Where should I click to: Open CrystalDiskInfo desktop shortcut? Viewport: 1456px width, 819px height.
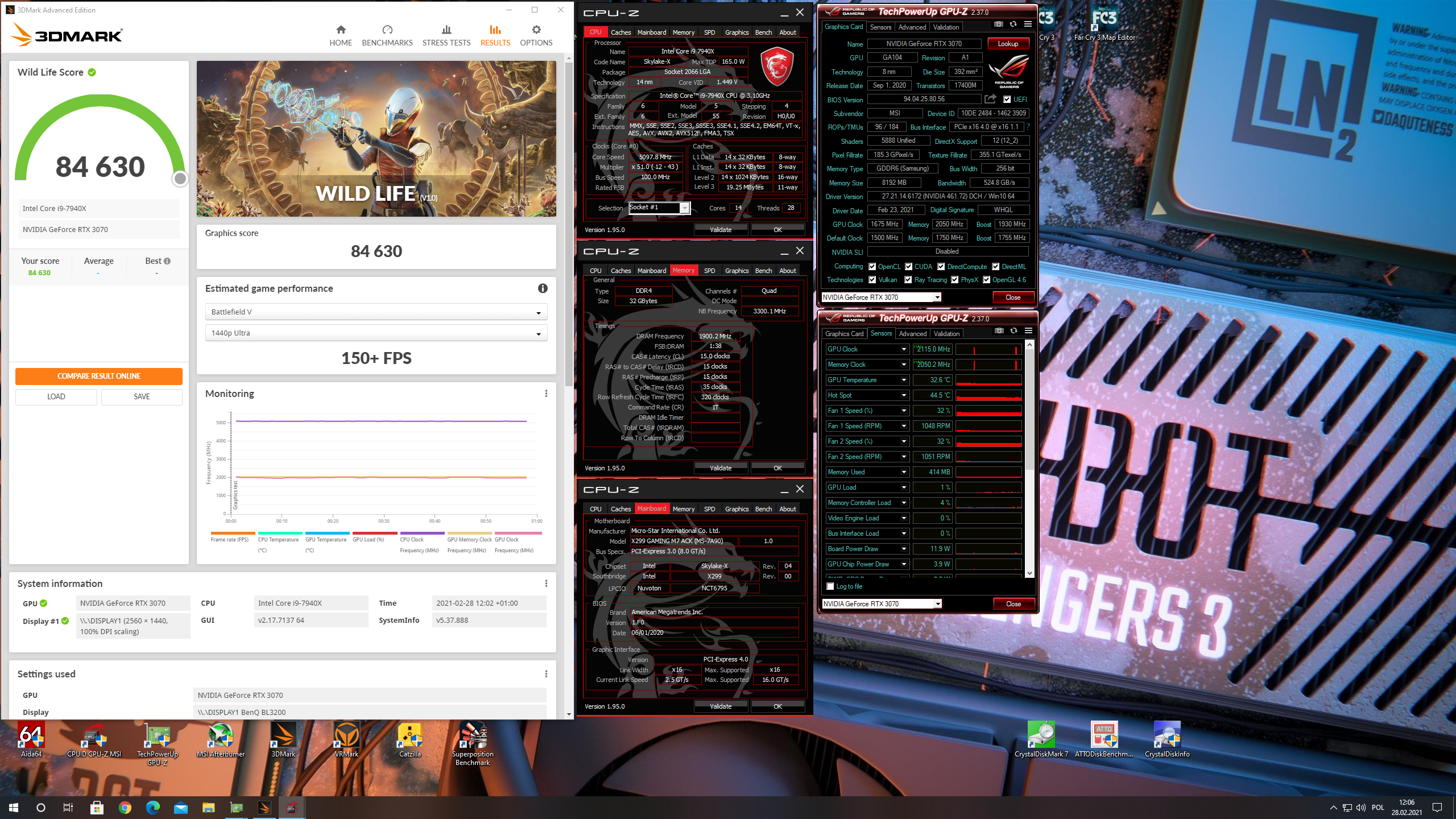click(x=1167, y=740)
